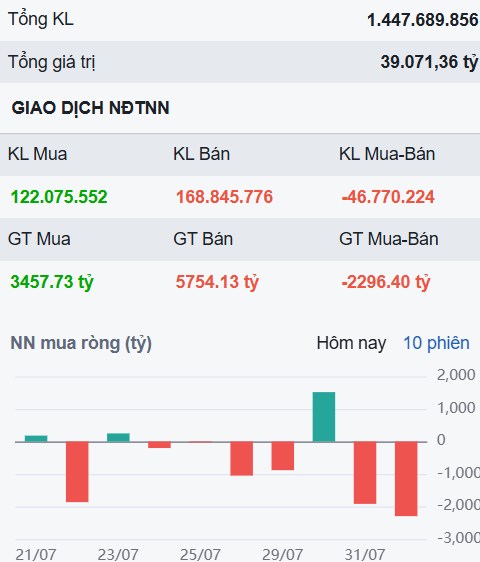Click the last and longest red bar
Viewport: 480px width, 562px height.
pyautogui.click(x=406, y=479)
